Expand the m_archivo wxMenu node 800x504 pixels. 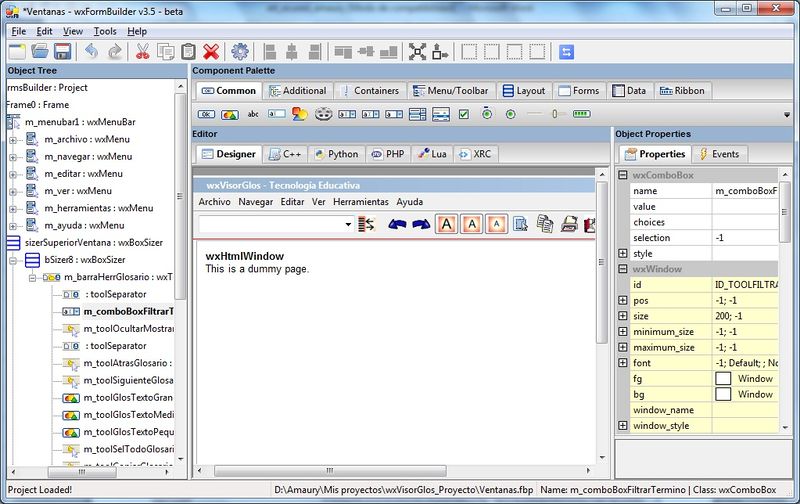point(13,140)
